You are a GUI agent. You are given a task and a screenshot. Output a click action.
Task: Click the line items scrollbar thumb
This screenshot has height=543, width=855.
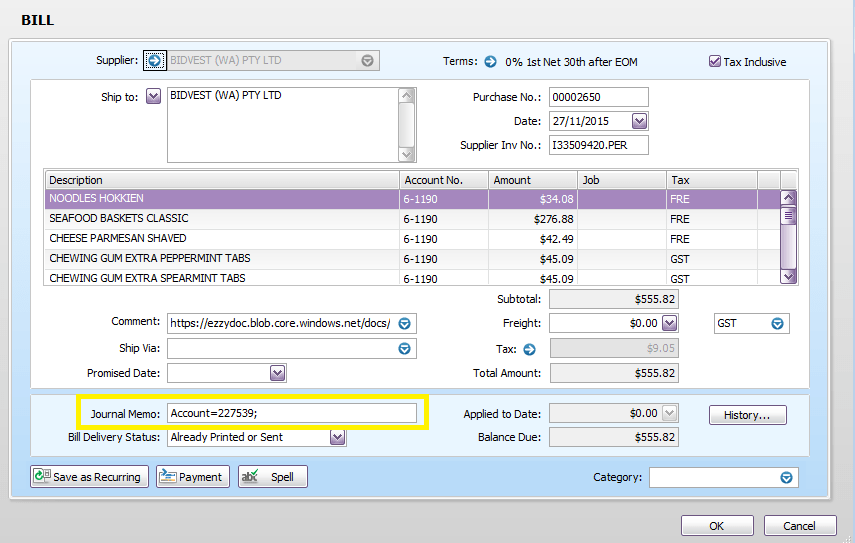click(x=788, y=216)
